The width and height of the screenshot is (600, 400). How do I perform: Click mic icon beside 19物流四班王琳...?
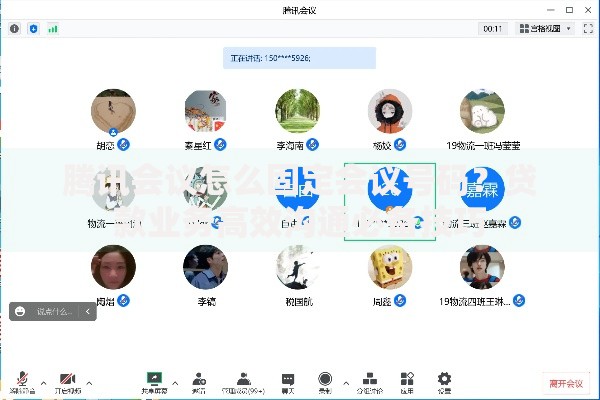tap(519, 300)
